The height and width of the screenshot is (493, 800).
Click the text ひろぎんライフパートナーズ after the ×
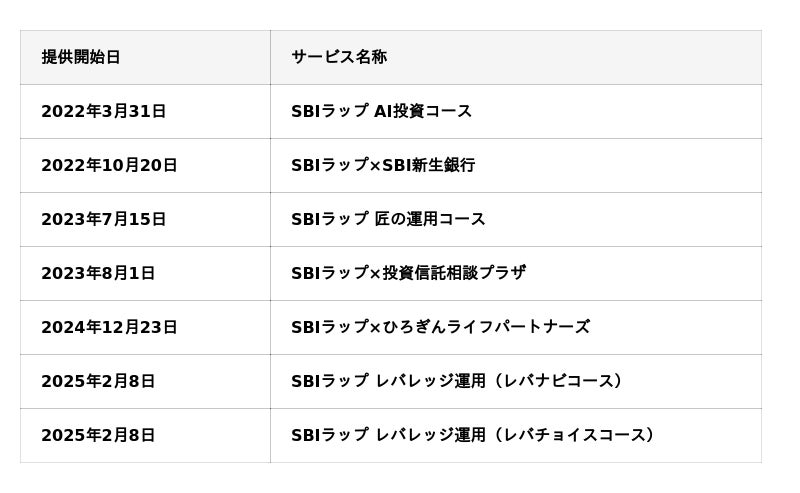point(486,327)
